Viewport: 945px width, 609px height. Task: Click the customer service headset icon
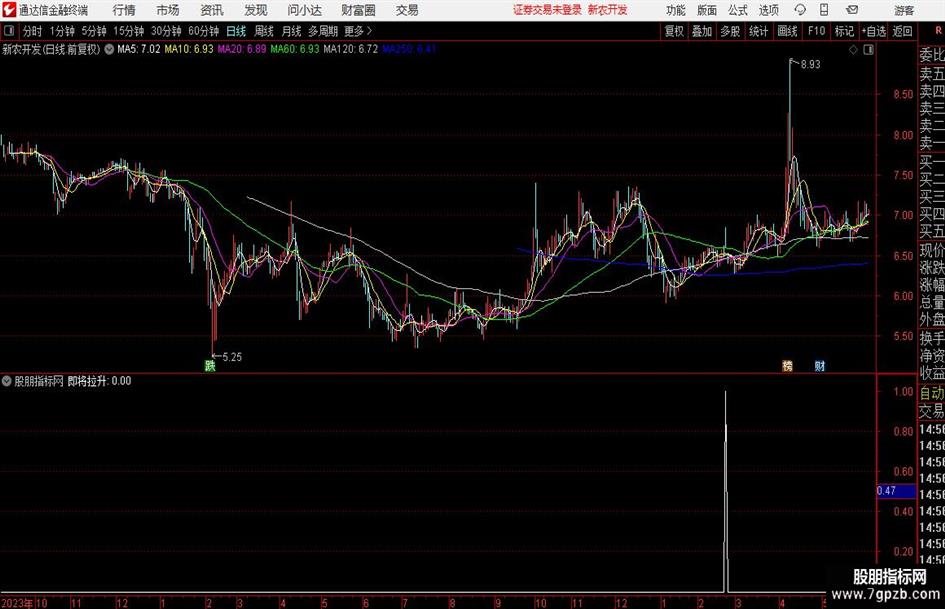point(800,10)
